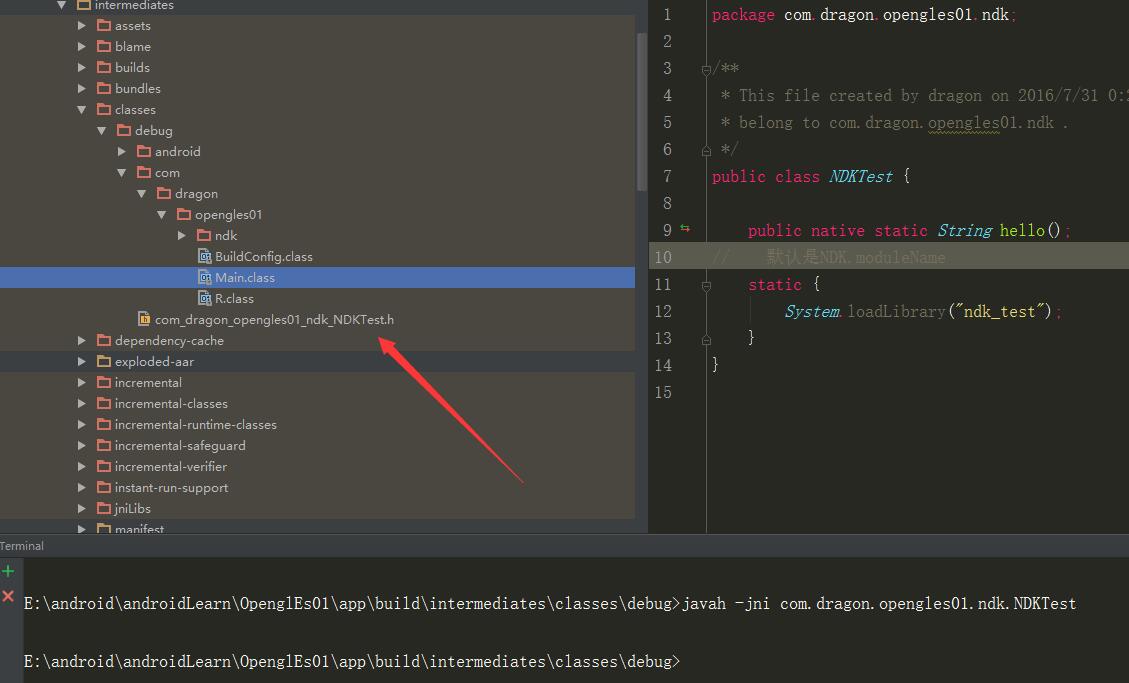This screenshot has width=1129, height=683.
Task: Click the BuildConfig.class file icon
Action: coord(204,256)
